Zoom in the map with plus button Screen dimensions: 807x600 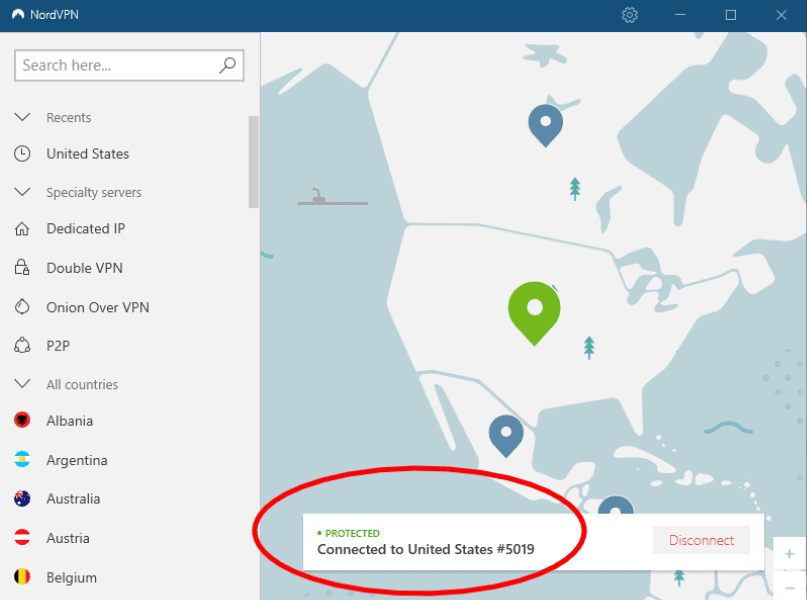tap(789, 554)
